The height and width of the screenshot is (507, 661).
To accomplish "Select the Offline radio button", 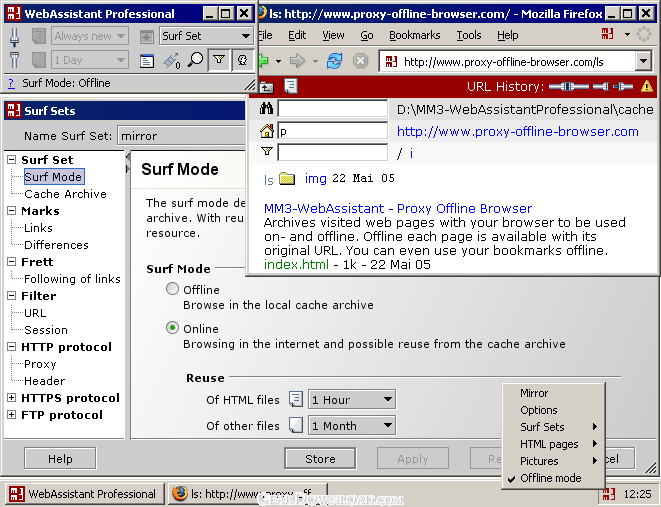I will pyautogui.click(x=172, y=289).
